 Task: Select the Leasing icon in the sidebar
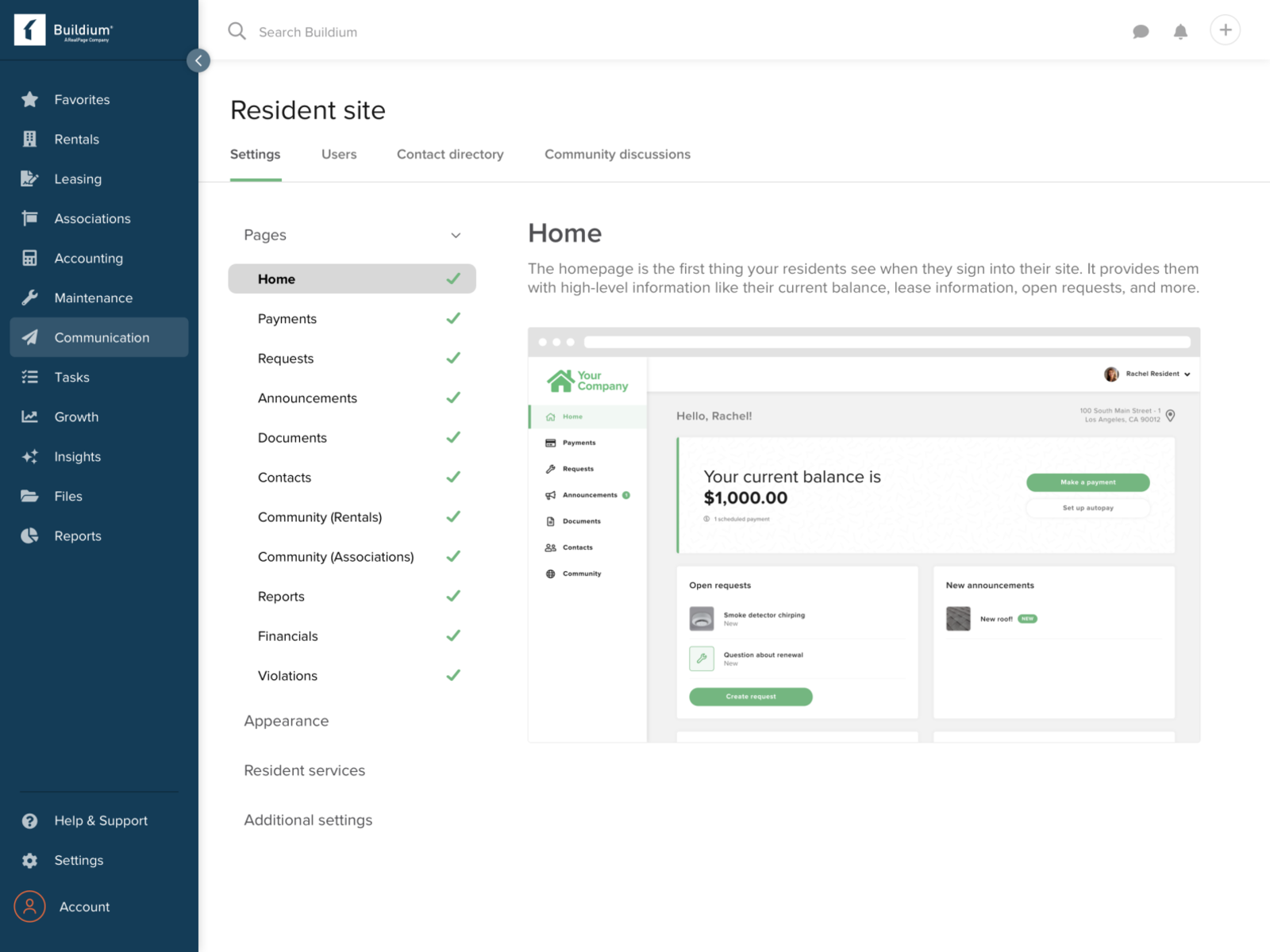click(x=29, y=178)
